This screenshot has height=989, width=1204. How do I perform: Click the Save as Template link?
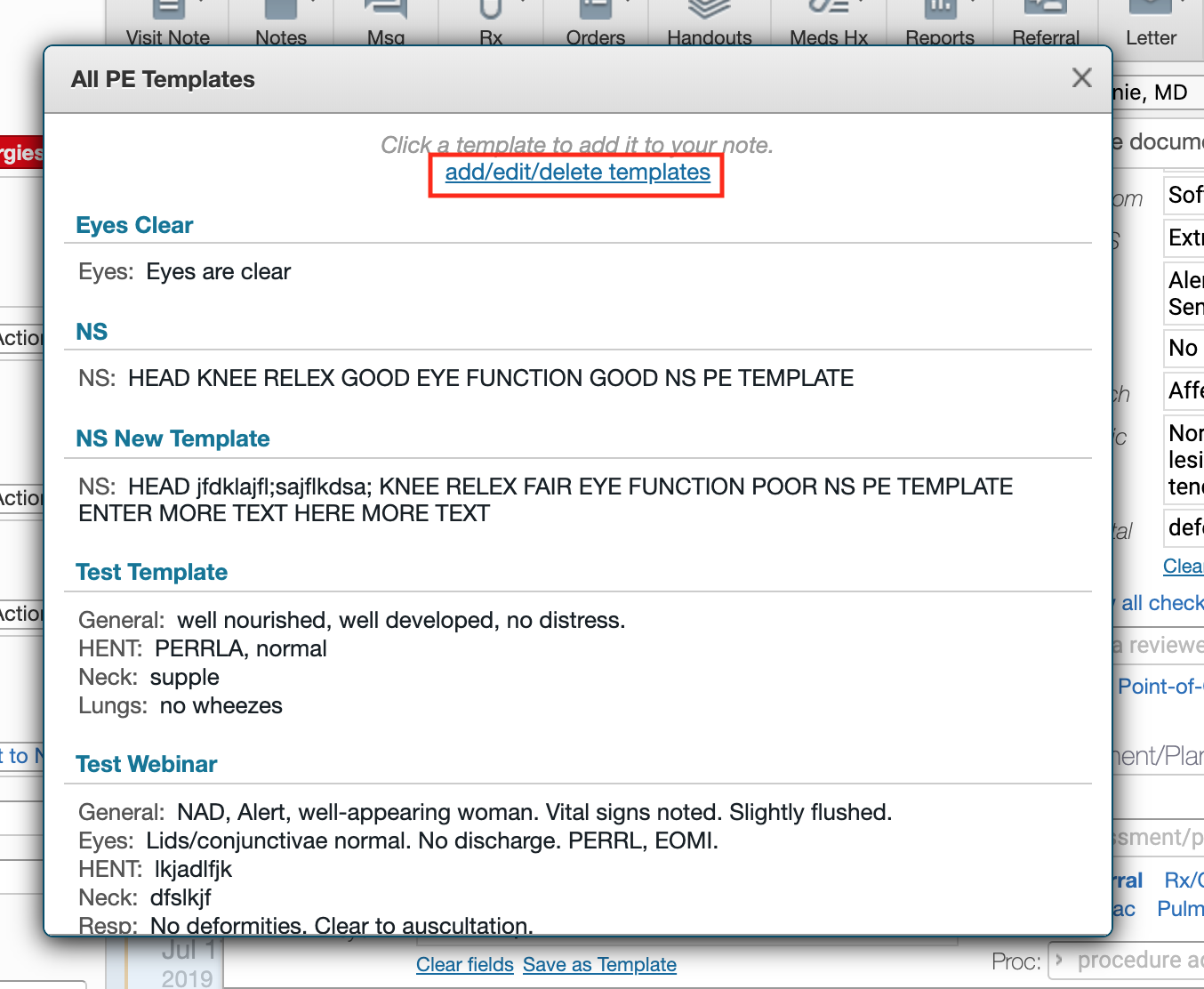(599, 965)
